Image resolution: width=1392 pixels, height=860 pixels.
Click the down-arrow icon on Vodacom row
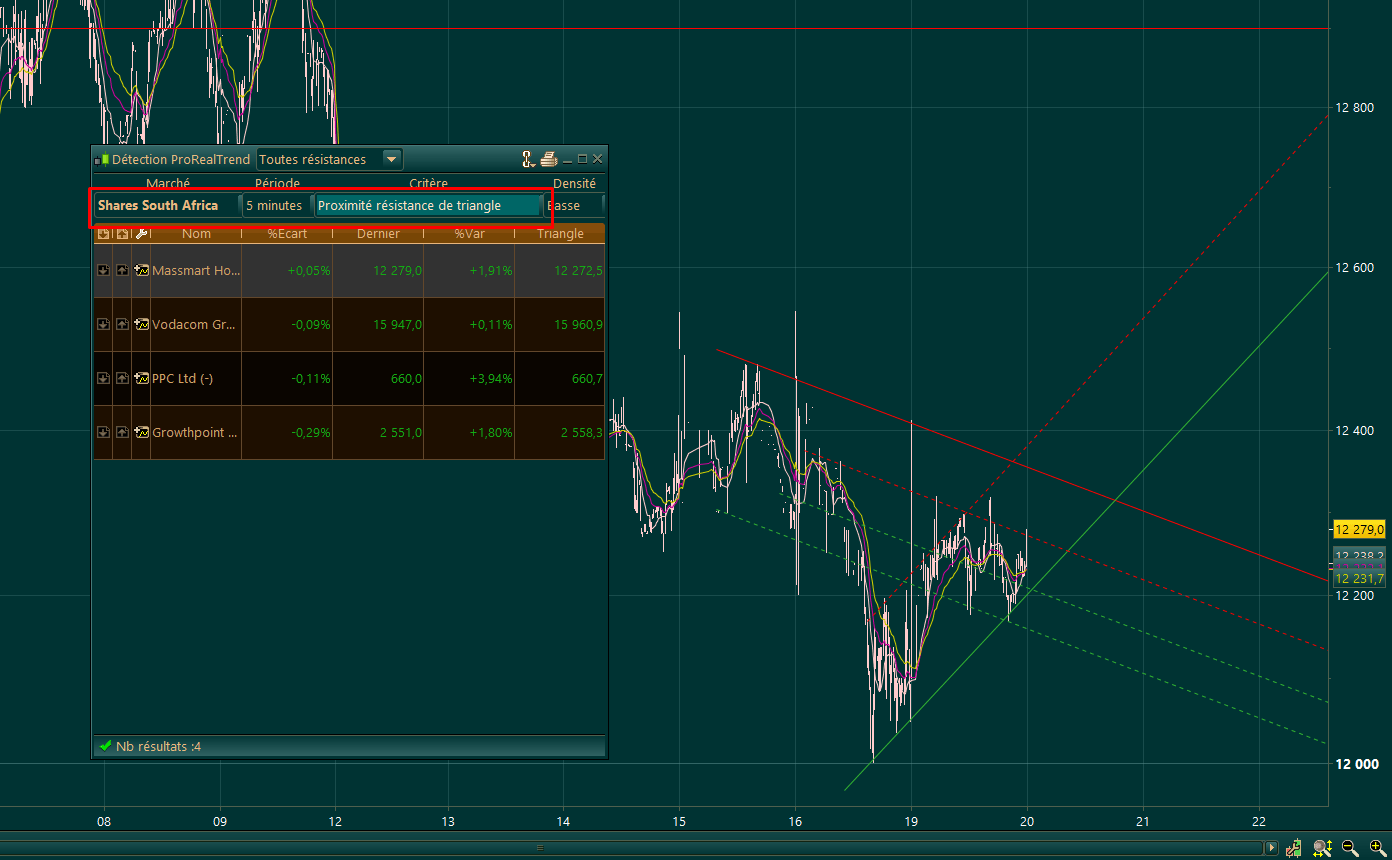coord(103,324)
